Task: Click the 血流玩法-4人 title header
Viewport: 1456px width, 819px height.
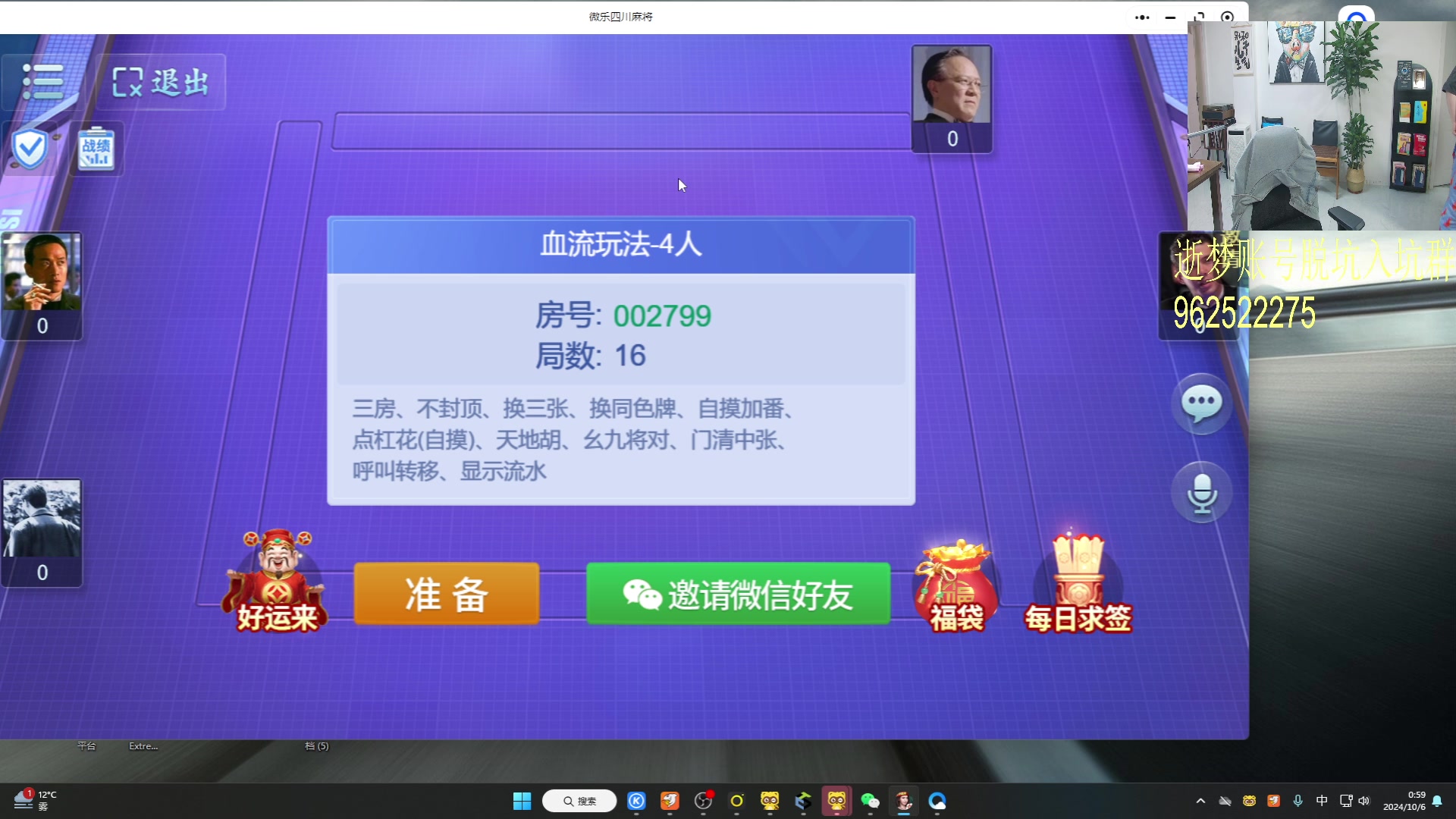Action: [621, 244]
